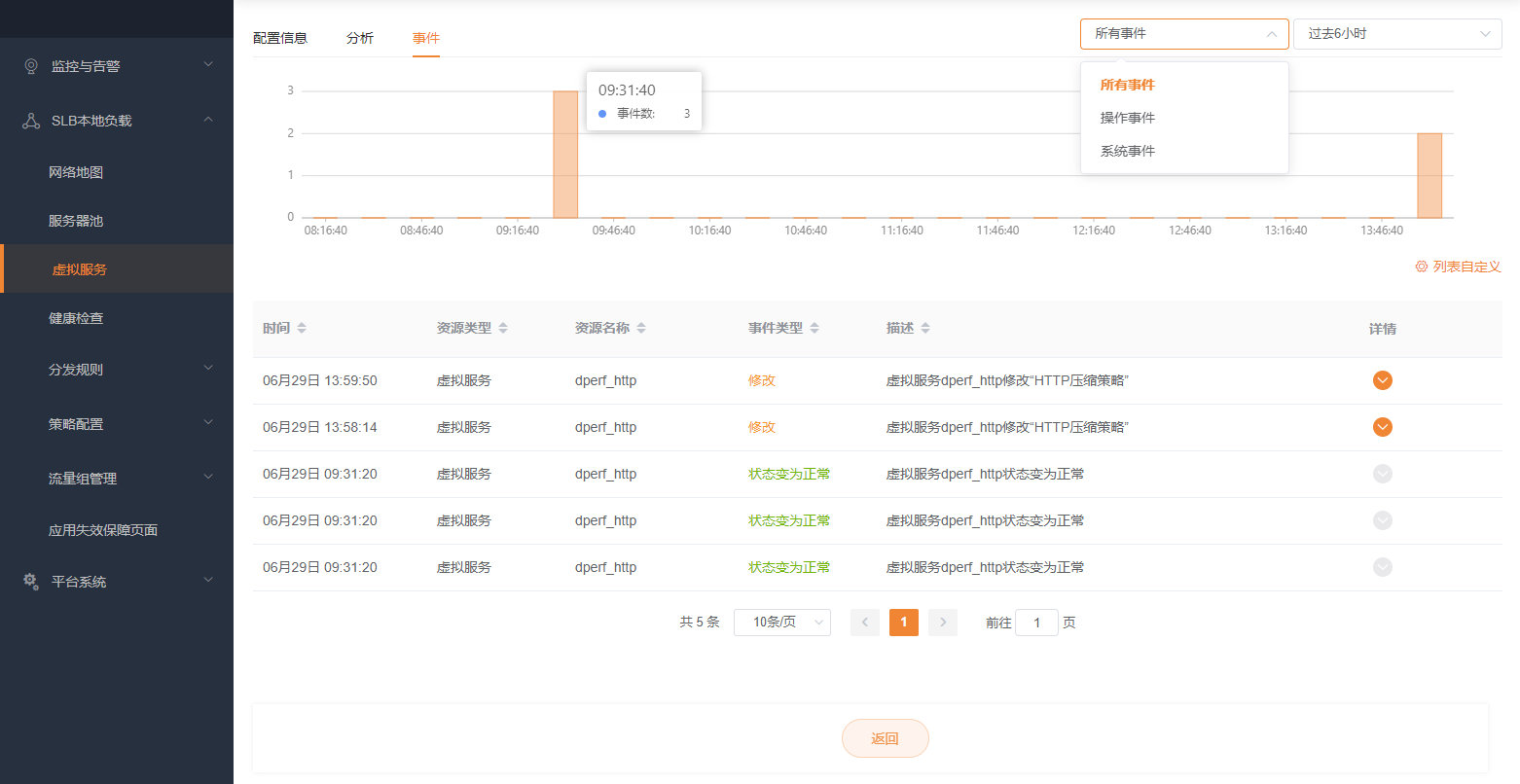The width and height of the screenshot is (1520, 784).
Task: Open 服务器池 in the sidebar
Action: coord(76,221)
